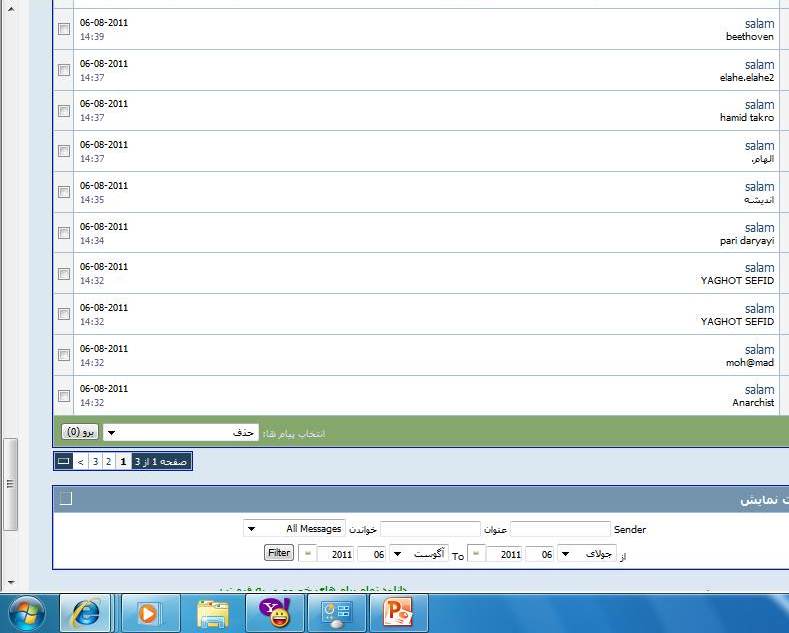Open the جولای start month dropdown

[x=578, y=553]
